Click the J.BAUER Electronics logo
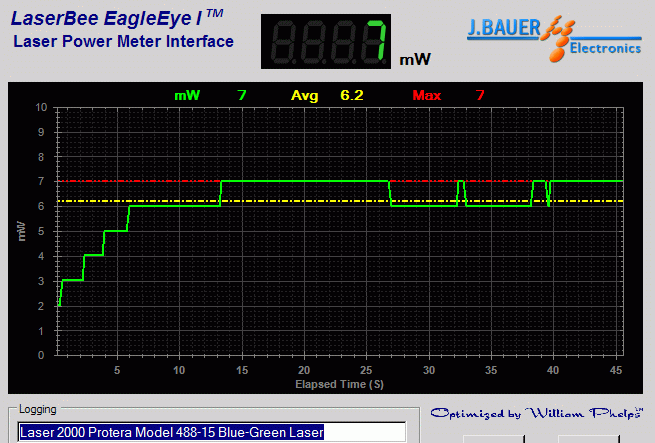The height and width of the screenshot is (443, 655). (x=554, y=38)
